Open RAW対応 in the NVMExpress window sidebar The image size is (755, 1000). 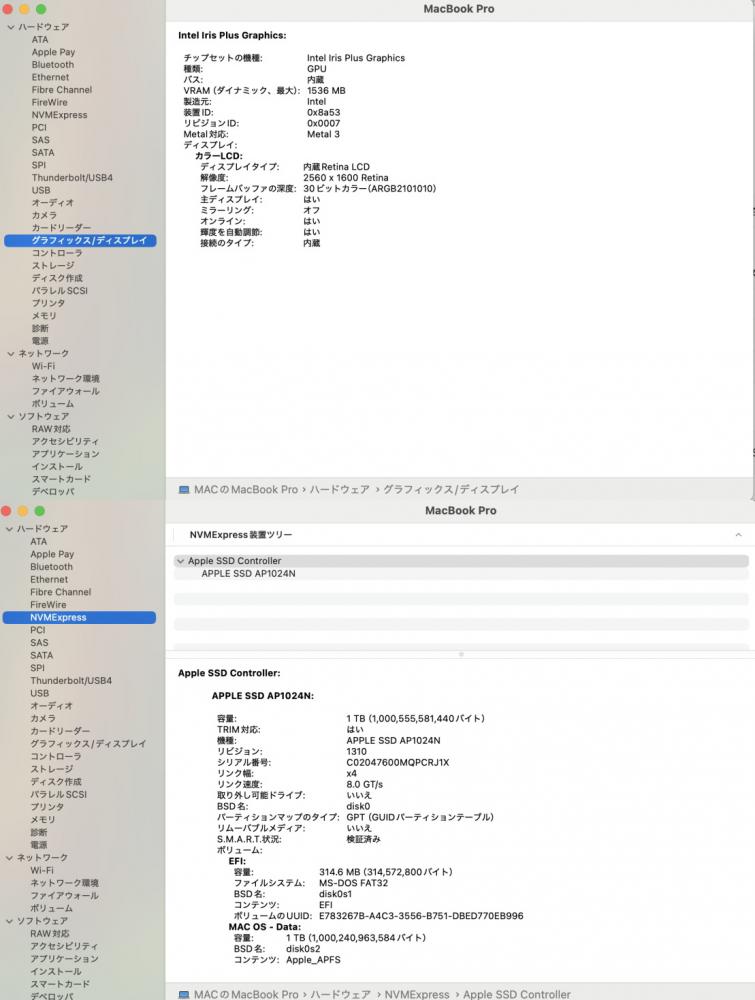point(50,934)
